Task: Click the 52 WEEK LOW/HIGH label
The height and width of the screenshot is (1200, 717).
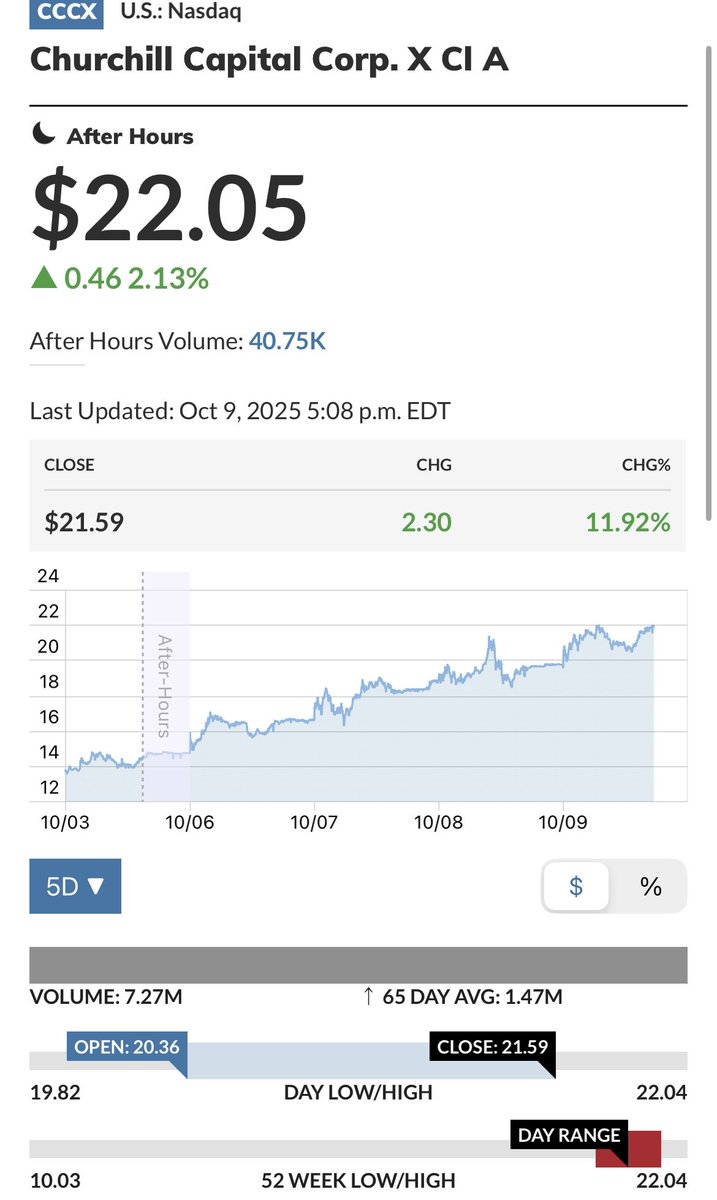Action: tap(358, 1181)
